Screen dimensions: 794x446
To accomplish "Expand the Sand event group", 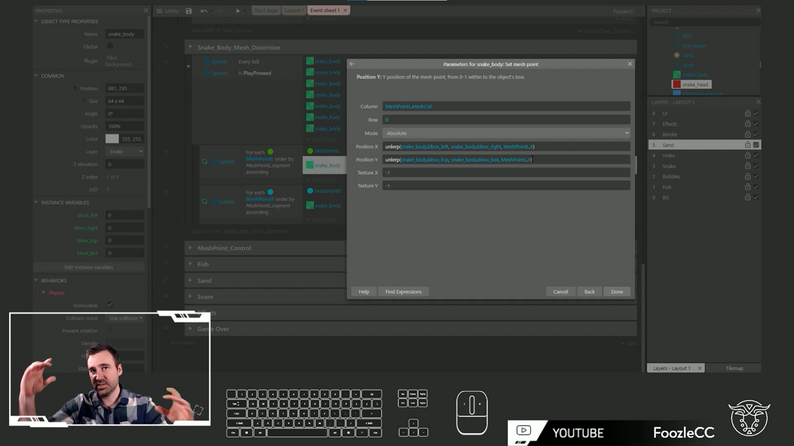I will point(190,280).
